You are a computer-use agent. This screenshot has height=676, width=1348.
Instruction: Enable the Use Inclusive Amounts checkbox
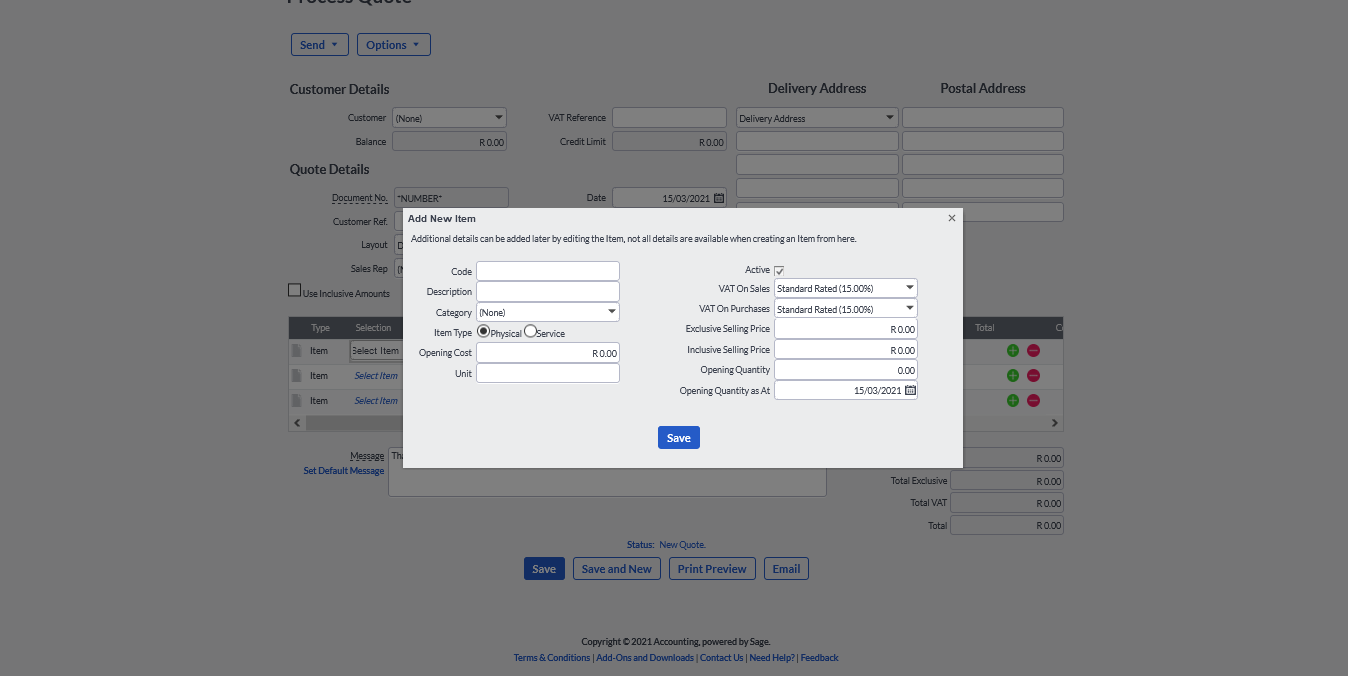[295, 289]
